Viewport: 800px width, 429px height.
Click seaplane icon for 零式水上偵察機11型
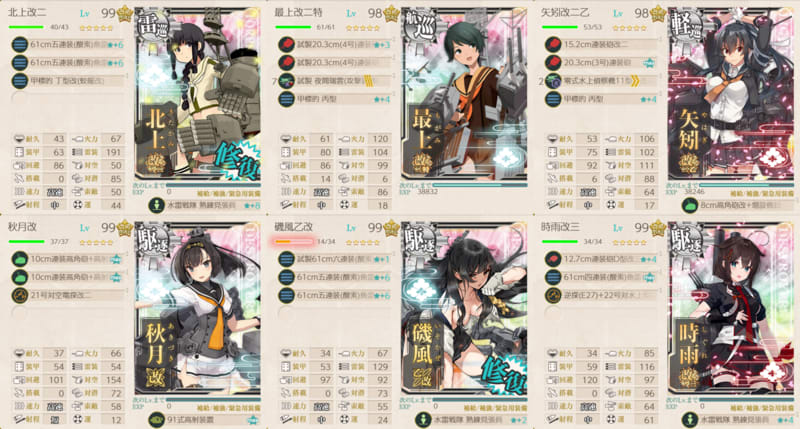pos(553,81)
